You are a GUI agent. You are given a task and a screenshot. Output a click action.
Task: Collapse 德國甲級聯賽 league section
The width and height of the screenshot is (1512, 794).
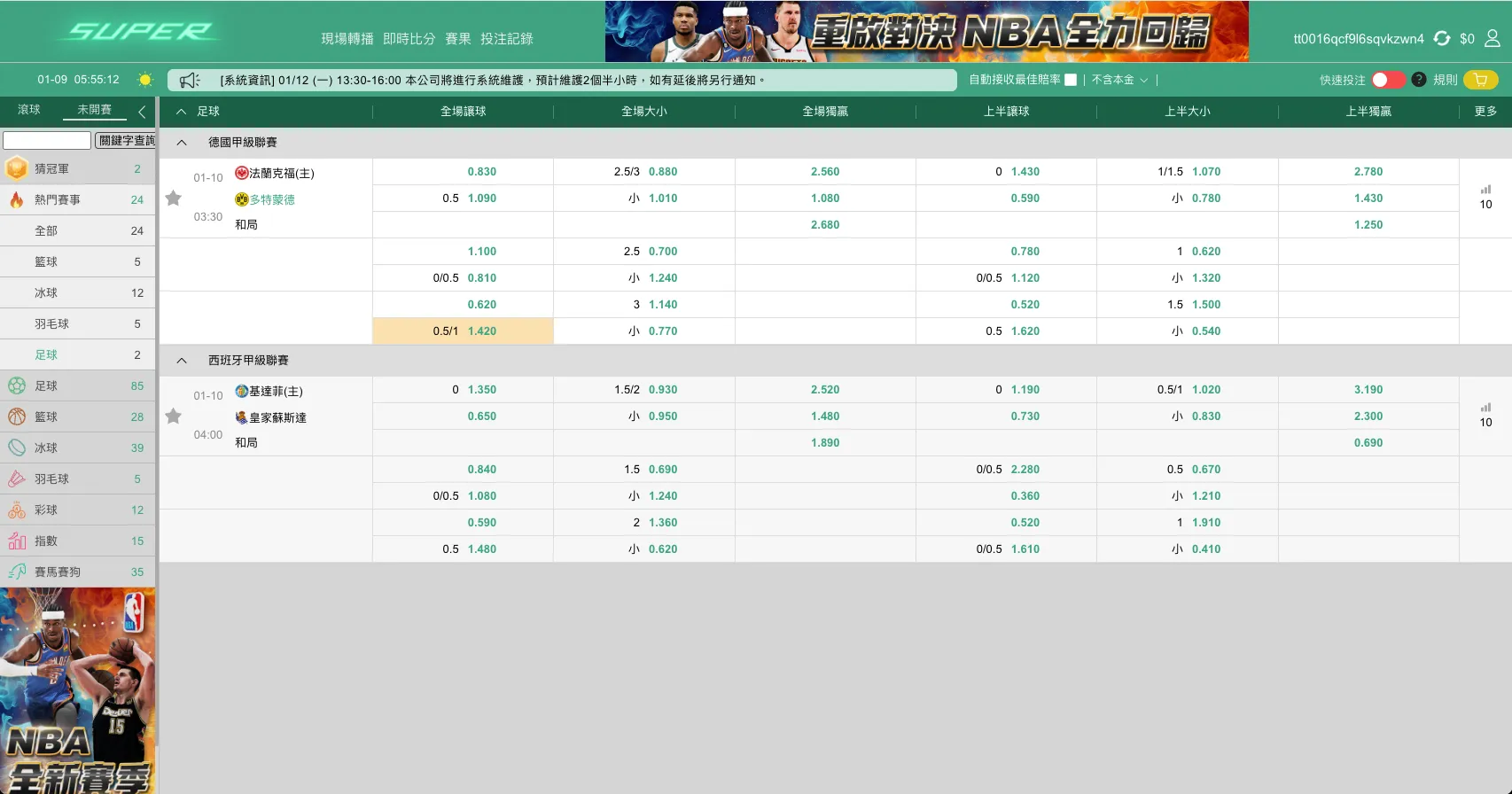(x=182, y=143)
